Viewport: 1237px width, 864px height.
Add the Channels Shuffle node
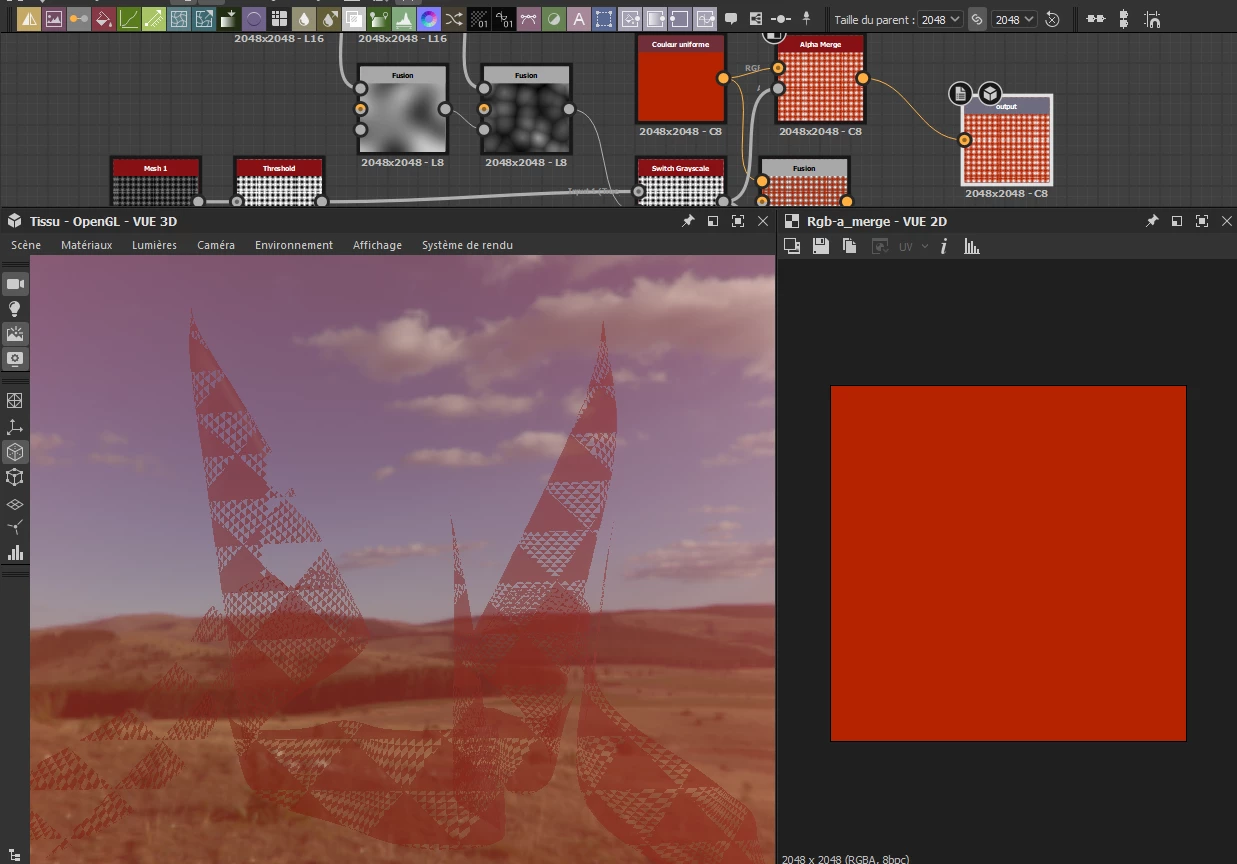click(454, 18)
